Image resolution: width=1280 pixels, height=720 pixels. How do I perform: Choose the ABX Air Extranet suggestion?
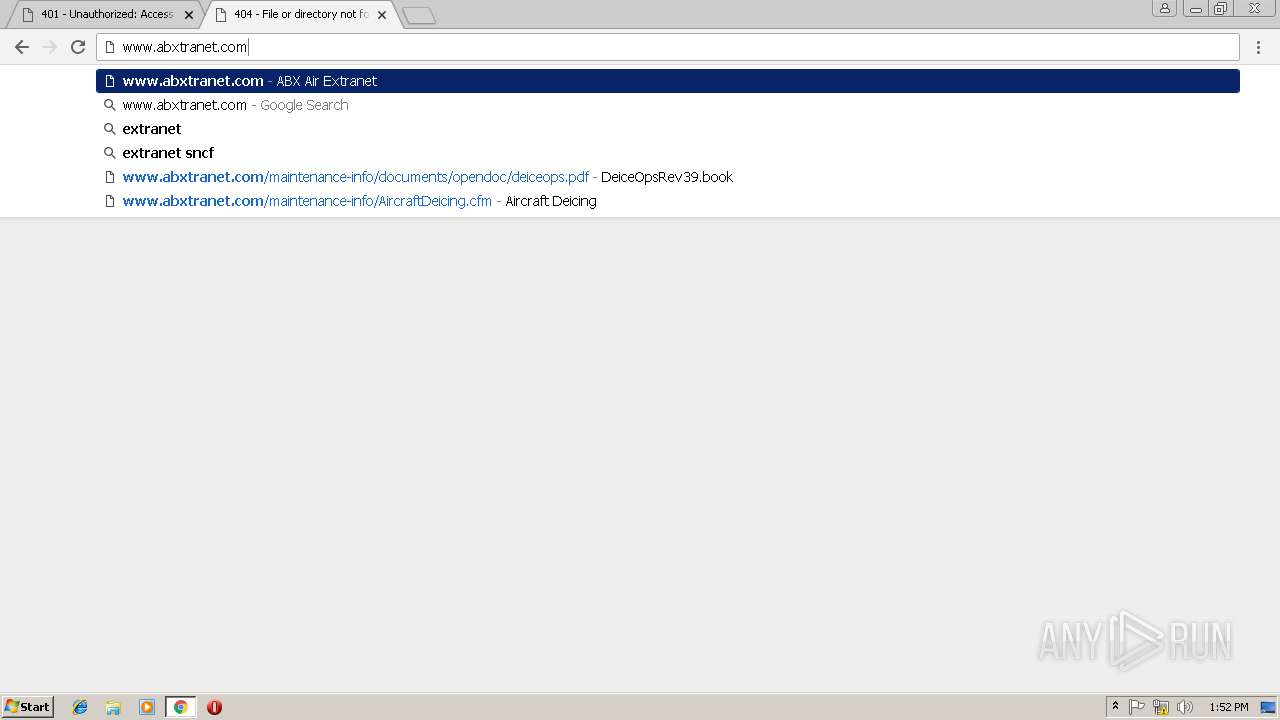pyautogui.click(x=668, y=81)
